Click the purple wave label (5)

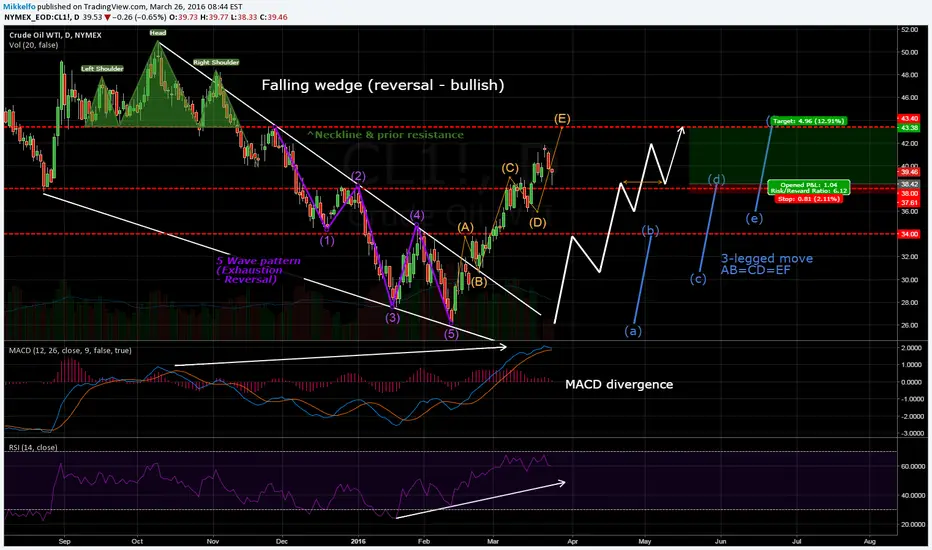[451, 334]
